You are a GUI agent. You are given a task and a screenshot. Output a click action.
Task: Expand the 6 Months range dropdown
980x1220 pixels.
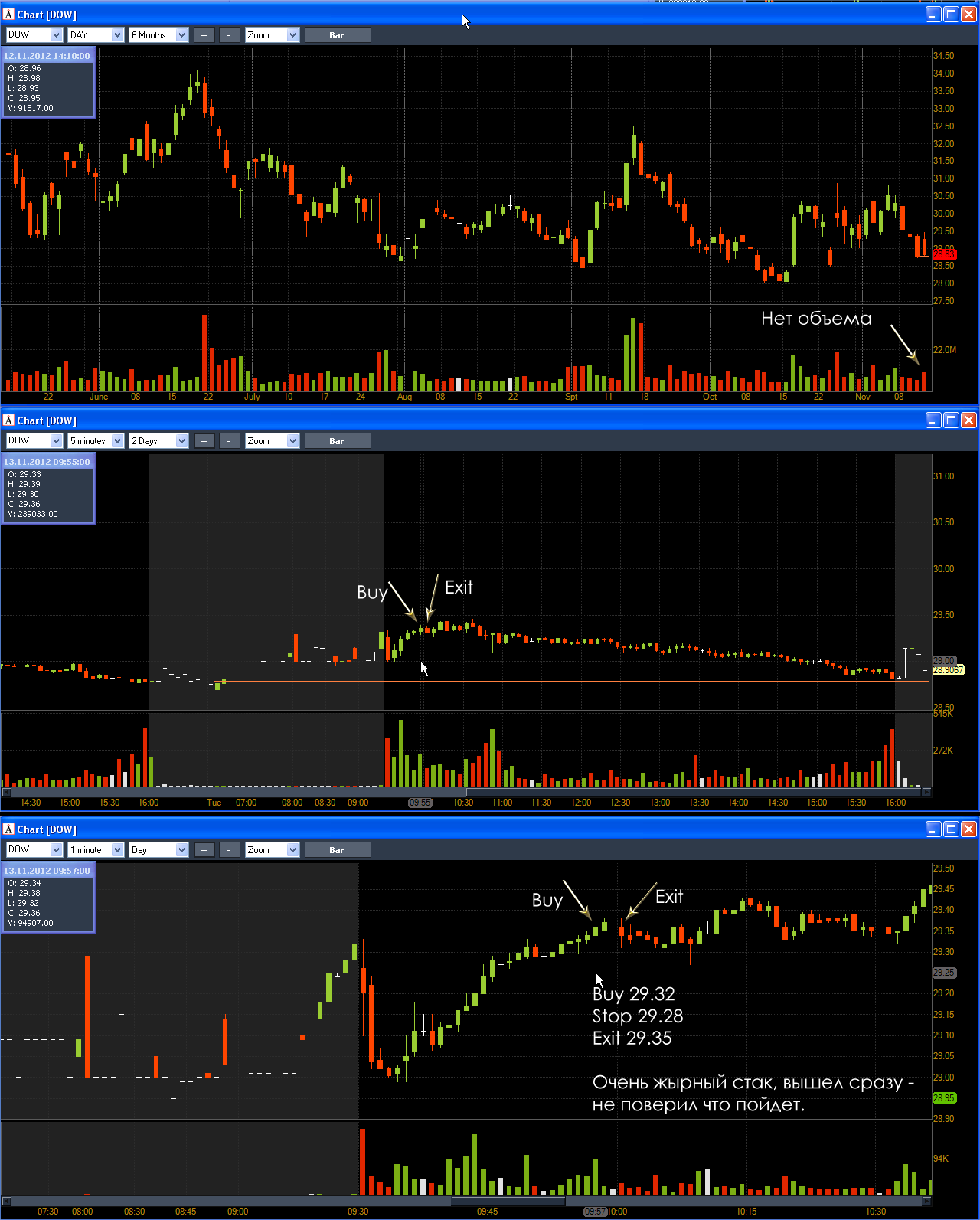[158, 35]
